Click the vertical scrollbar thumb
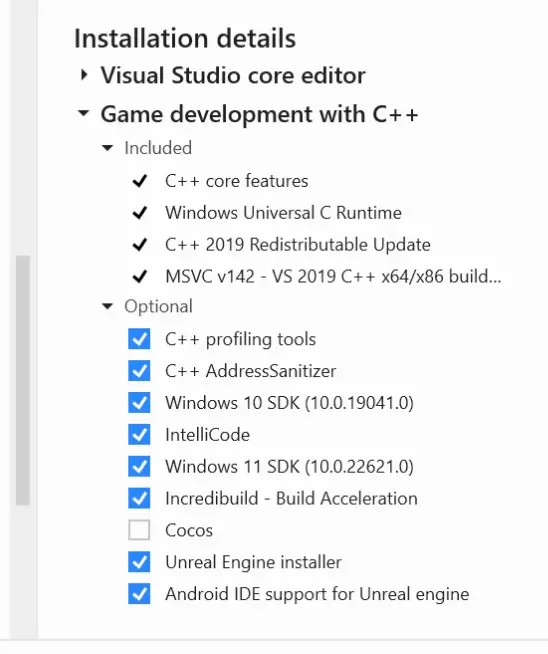The width and height of the screenshot is (548, 654). point(23,380)
